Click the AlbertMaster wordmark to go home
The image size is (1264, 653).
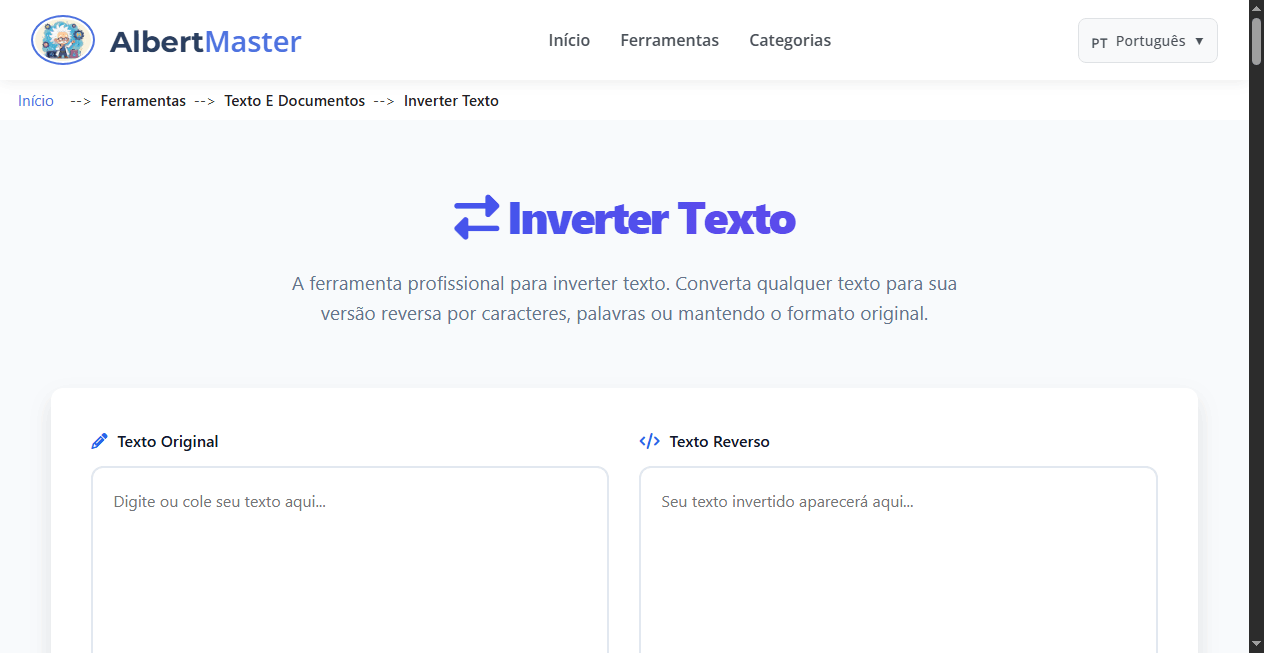click(x=206, y=41)
